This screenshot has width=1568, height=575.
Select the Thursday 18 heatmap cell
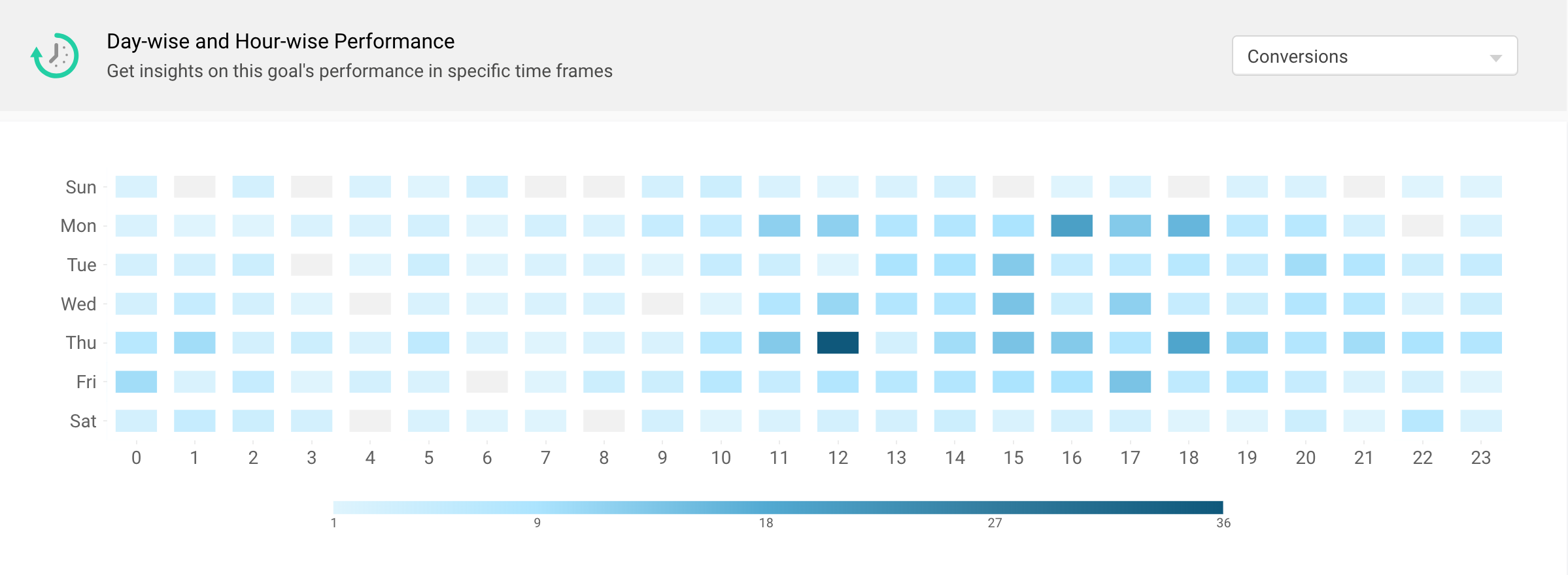pyautogui.click(x=1188, y=342)
